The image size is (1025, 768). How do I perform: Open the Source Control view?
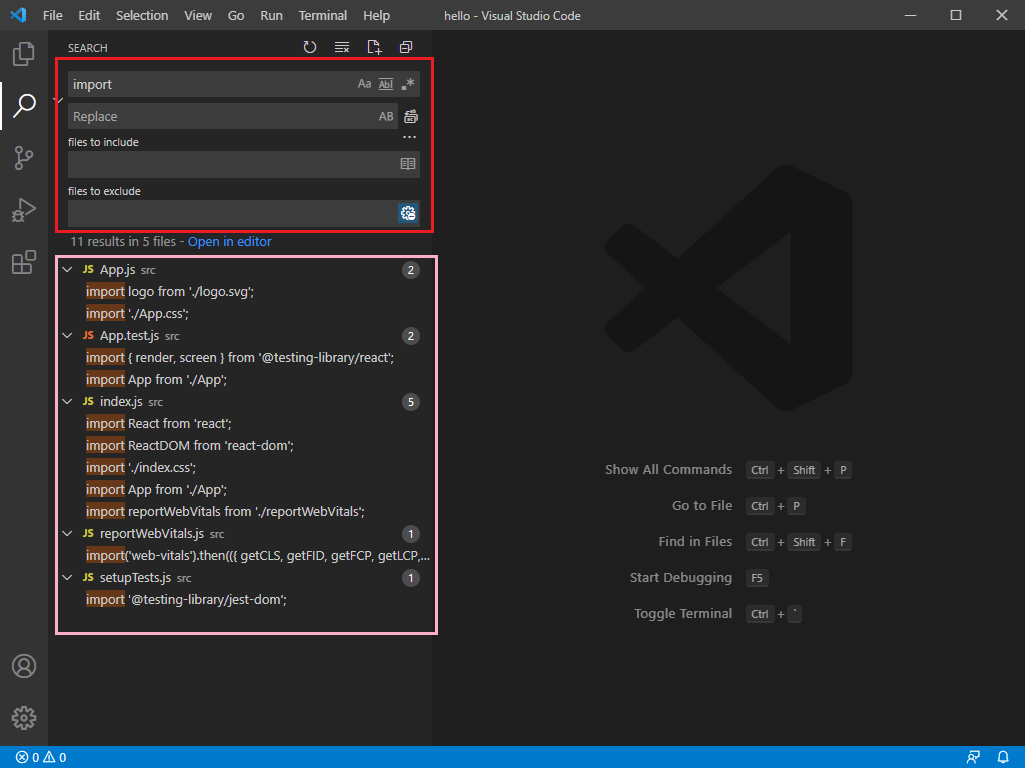24,158
